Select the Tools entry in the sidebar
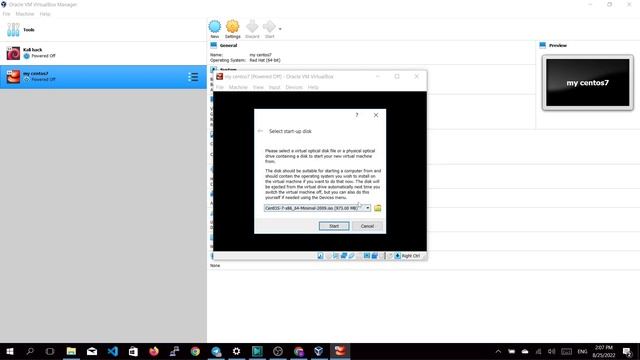 pyautogui.click(x=103, y=30)
